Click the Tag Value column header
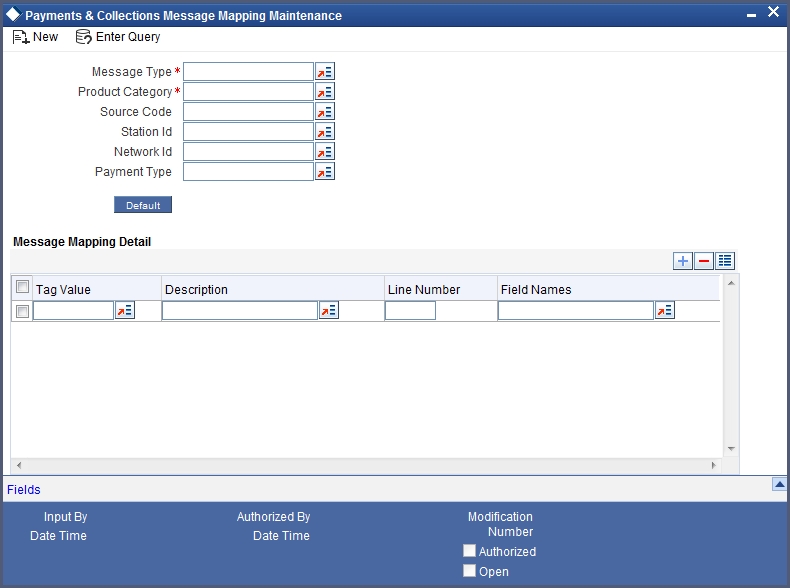Image resolution: width=790 pixels, height=588 pixels. pyautogui.click(x=63, y=290)
